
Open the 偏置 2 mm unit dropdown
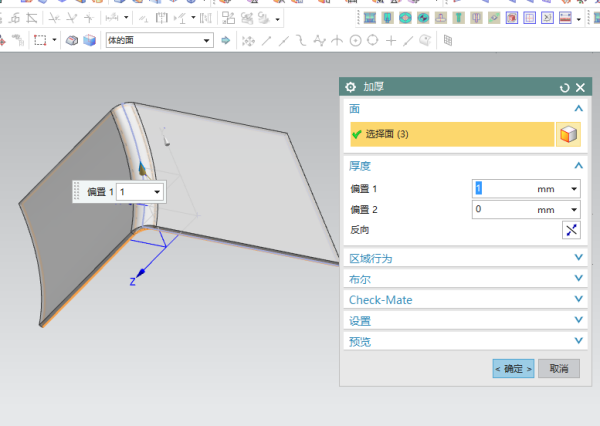click(574, 209)
